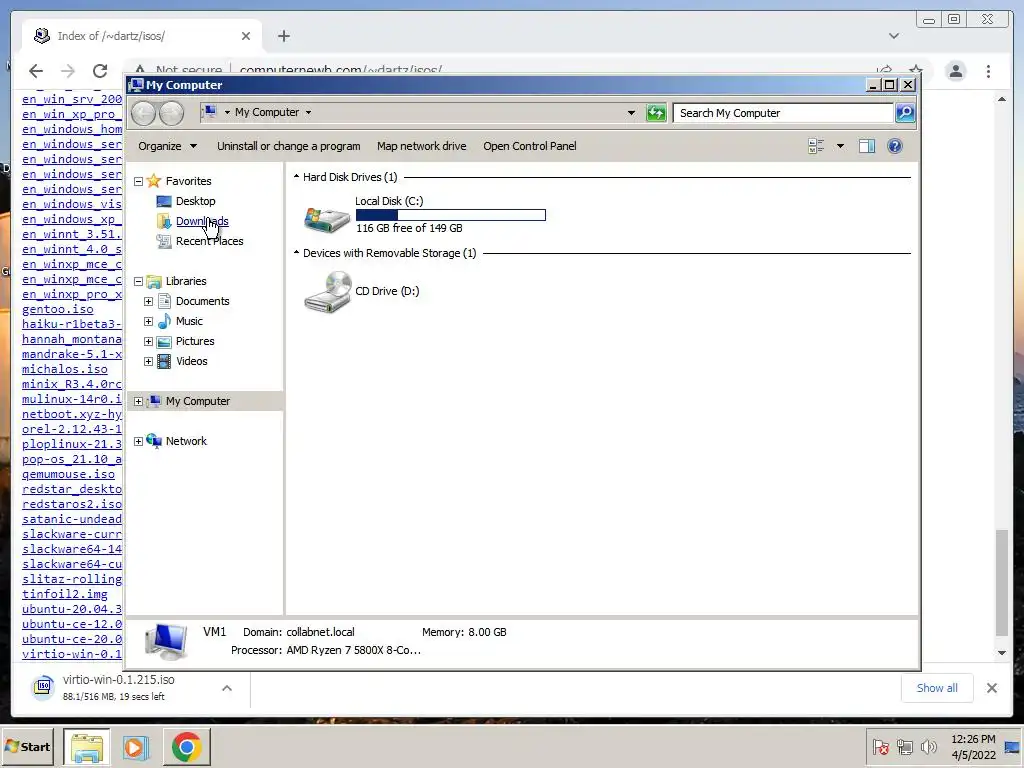Go back in Chrome browser
Image resolution: width=1024 pixels, height=768 pixels.
click(36, 71)
